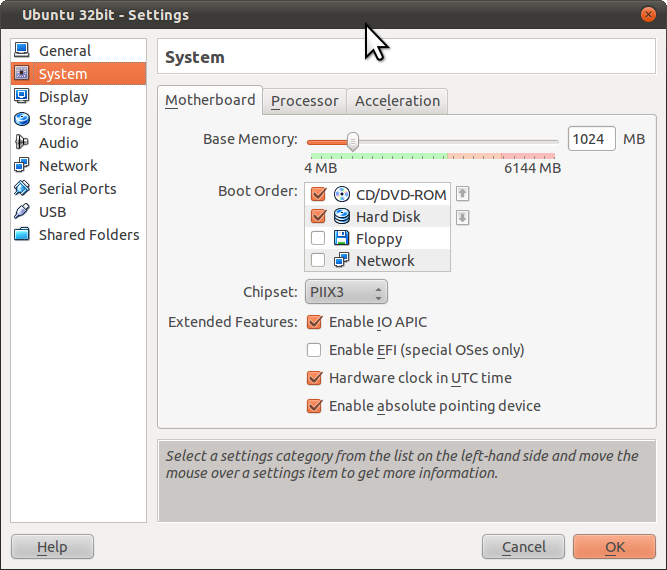Screen dimensions: 667x570
Task: Click the Base Memory slider handle
Action: point(353,141)
